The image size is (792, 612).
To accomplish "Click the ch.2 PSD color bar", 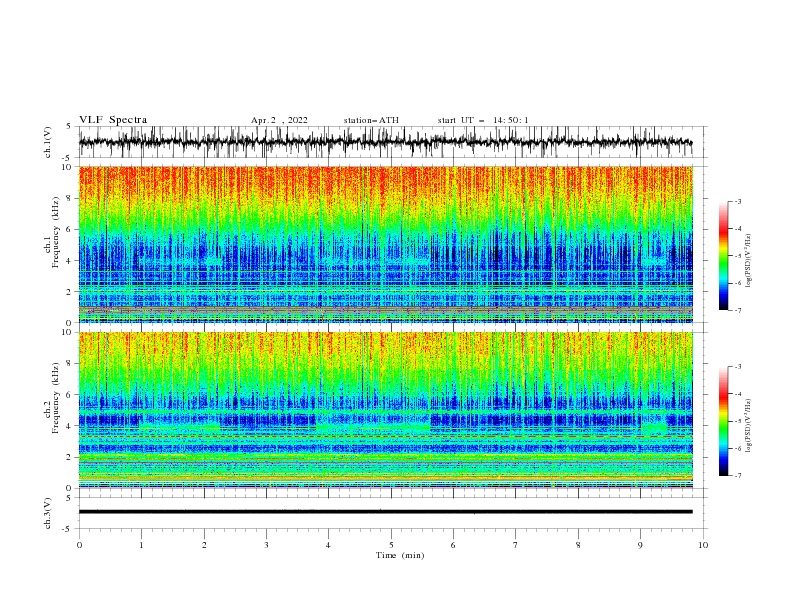I will click(723, 421).
